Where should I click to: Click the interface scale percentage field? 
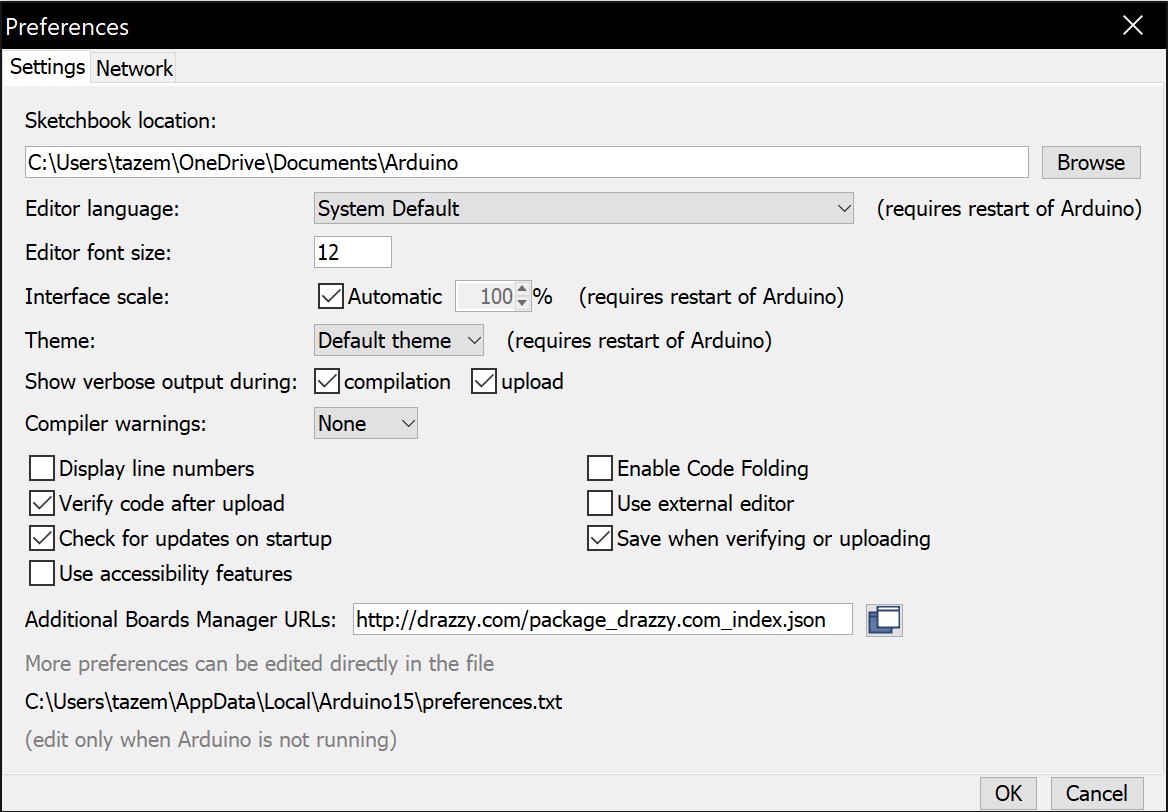point(486,296)
